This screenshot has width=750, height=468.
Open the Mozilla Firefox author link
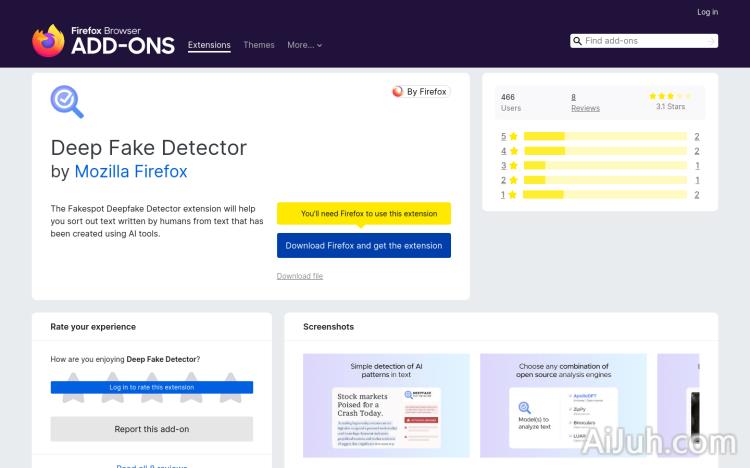131,171
